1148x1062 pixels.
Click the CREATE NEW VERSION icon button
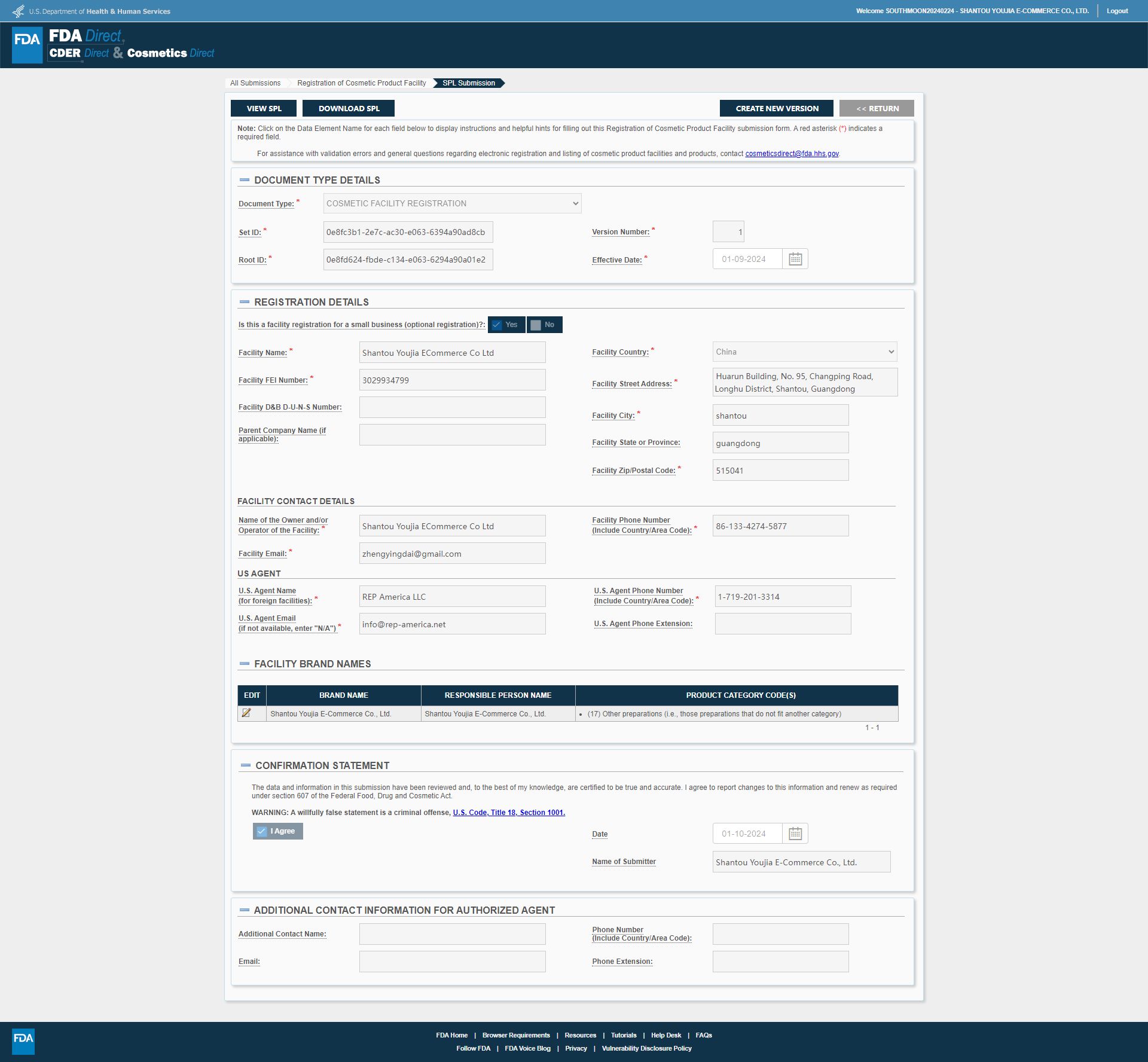(x=777, y=108)
